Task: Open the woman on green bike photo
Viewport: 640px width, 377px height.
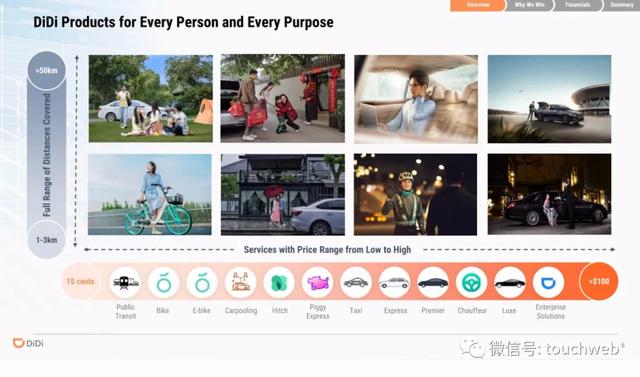Action: tap(150, 195)
